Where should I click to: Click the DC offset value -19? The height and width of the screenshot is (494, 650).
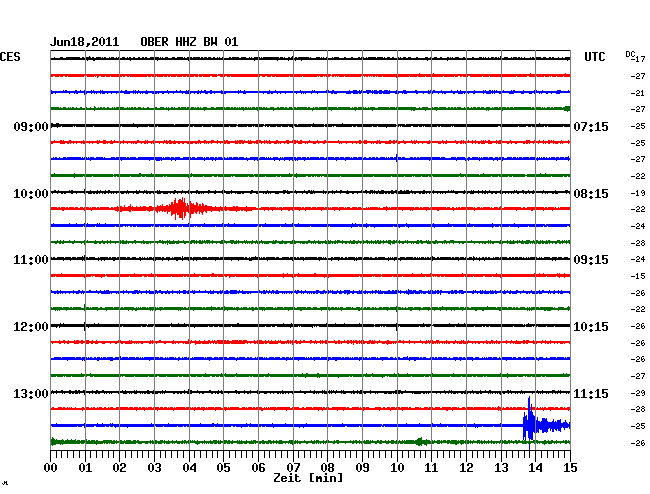tap(638, 193)
